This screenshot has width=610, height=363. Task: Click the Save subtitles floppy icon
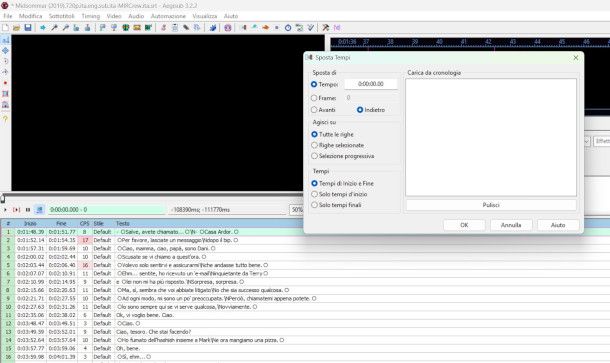[x=28, y=28]
